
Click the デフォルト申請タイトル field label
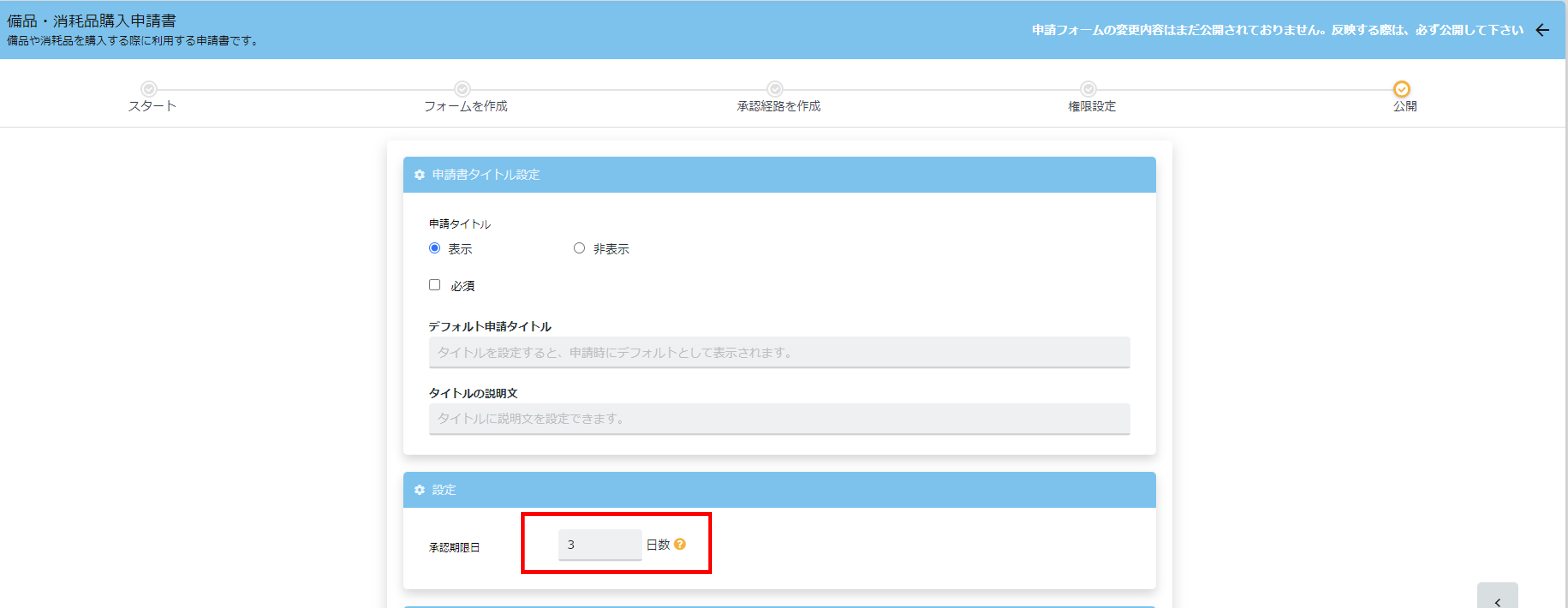[x=490, y=327]
